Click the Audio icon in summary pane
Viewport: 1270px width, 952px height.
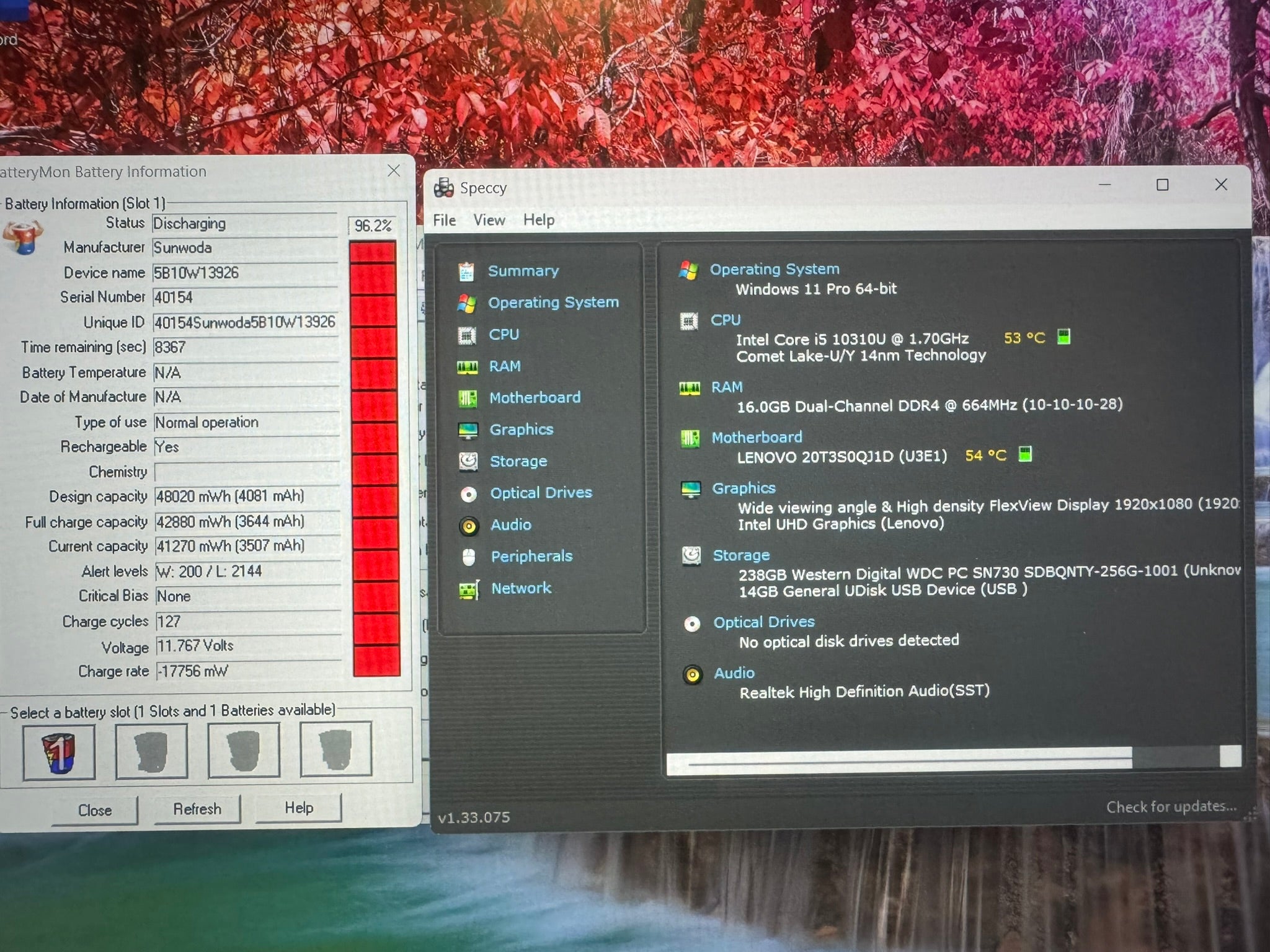(x=693, y=674)
